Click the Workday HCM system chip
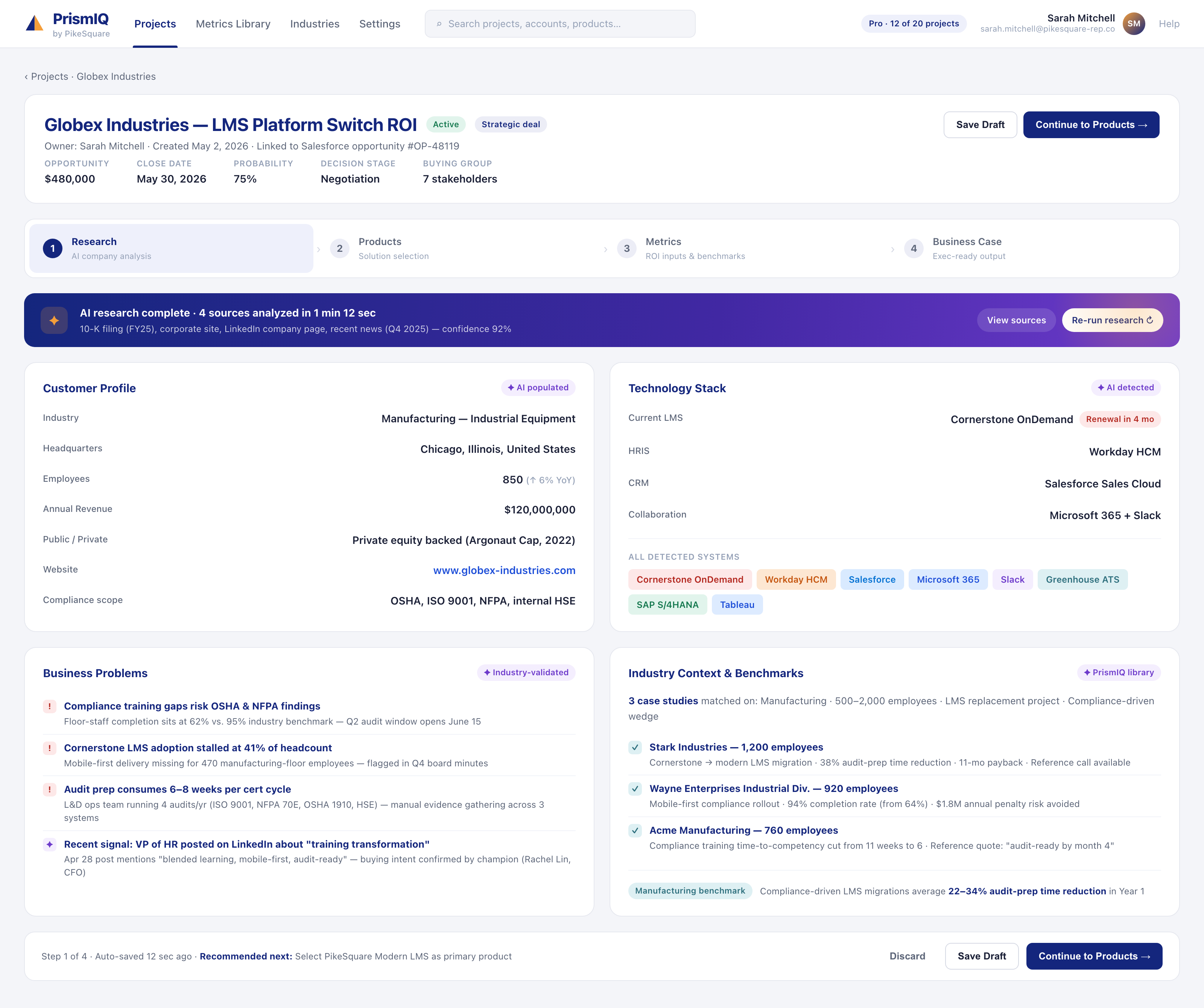This screenshot has width=1204, height=1008. 796,579
